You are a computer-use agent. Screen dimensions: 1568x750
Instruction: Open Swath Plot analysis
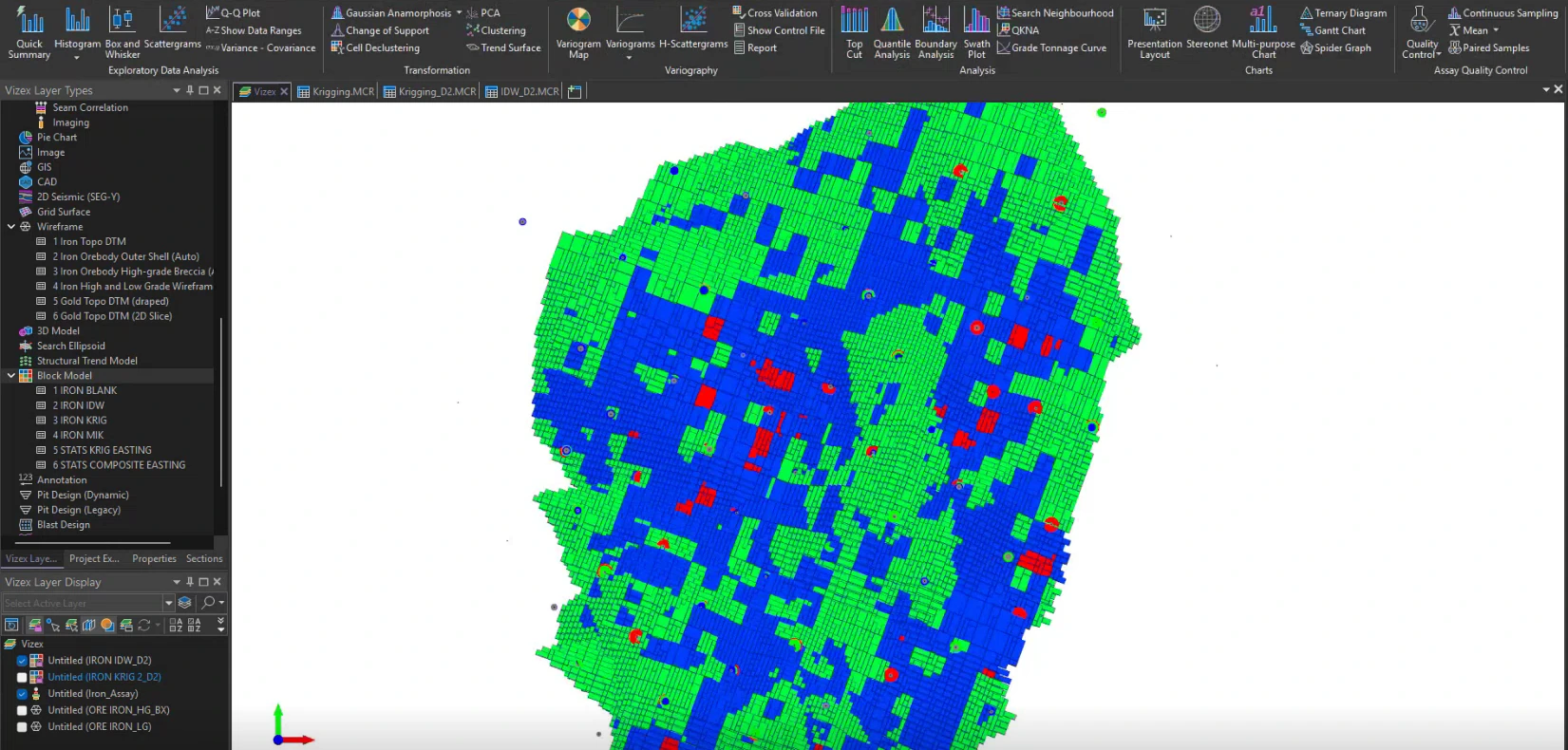pos(976,32)
